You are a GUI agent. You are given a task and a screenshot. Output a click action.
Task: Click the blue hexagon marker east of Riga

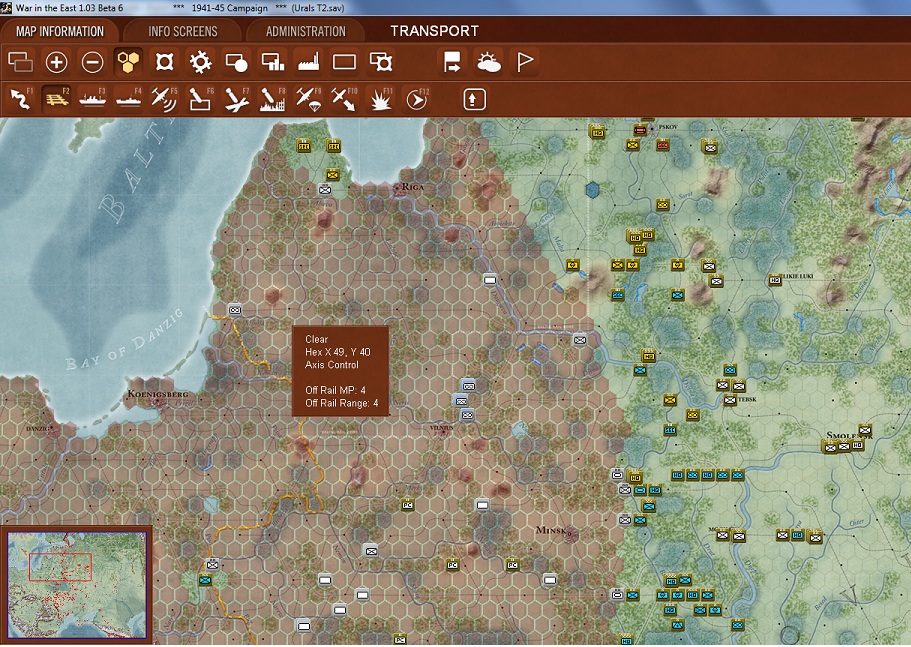pos(592,190)
